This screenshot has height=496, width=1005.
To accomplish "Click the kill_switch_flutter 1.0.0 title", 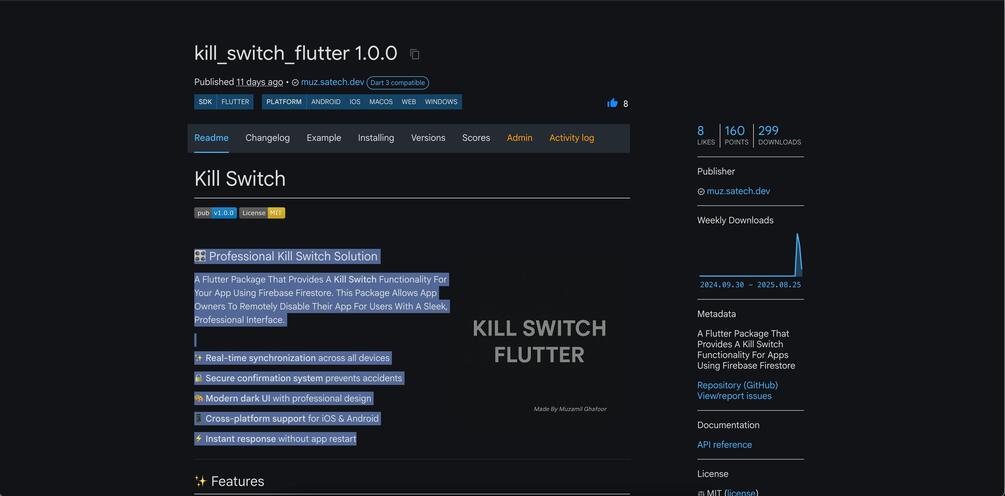I will tap(295, 54).
